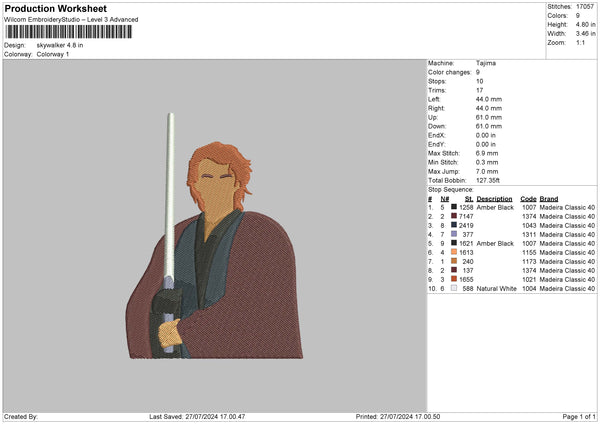Select thread code 1173 in row 7

[529, 261]
